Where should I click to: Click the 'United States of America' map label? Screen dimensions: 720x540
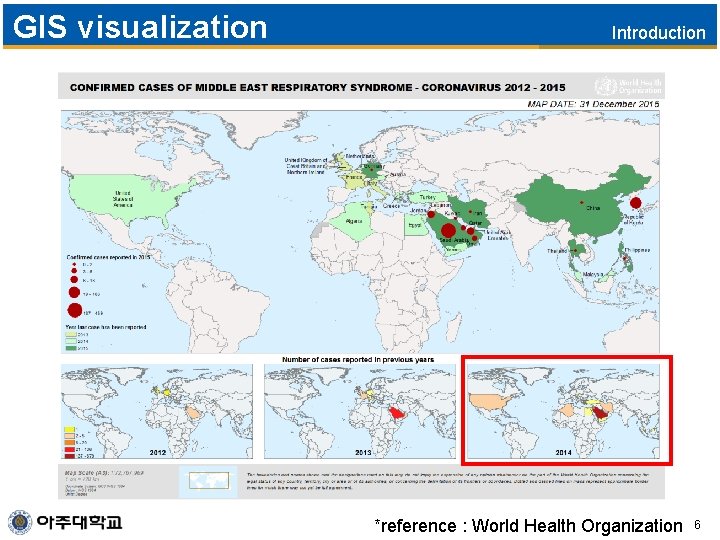pyautogui.click(x=123, y=199)
